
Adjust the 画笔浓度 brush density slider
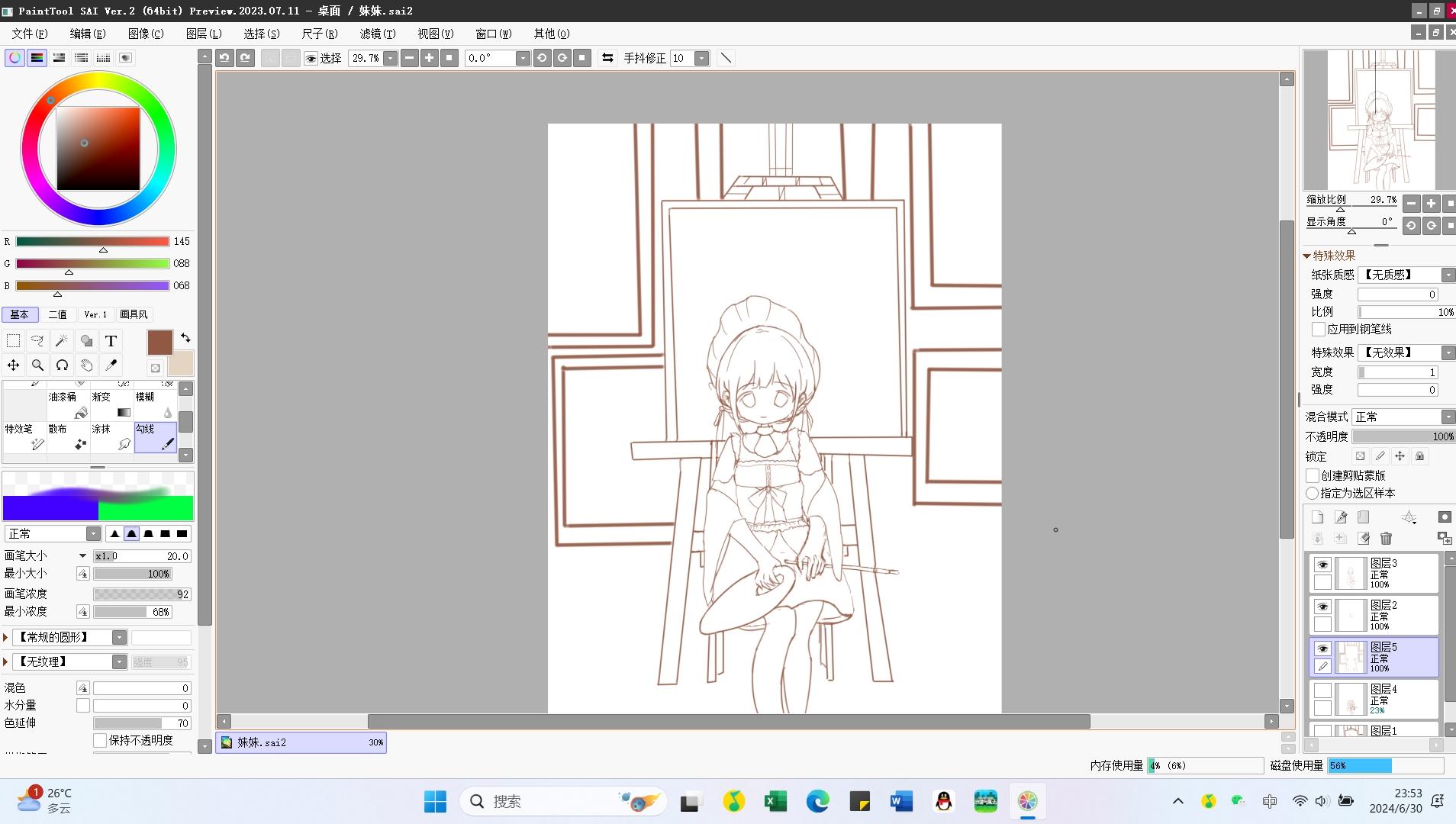coord(142,594)
